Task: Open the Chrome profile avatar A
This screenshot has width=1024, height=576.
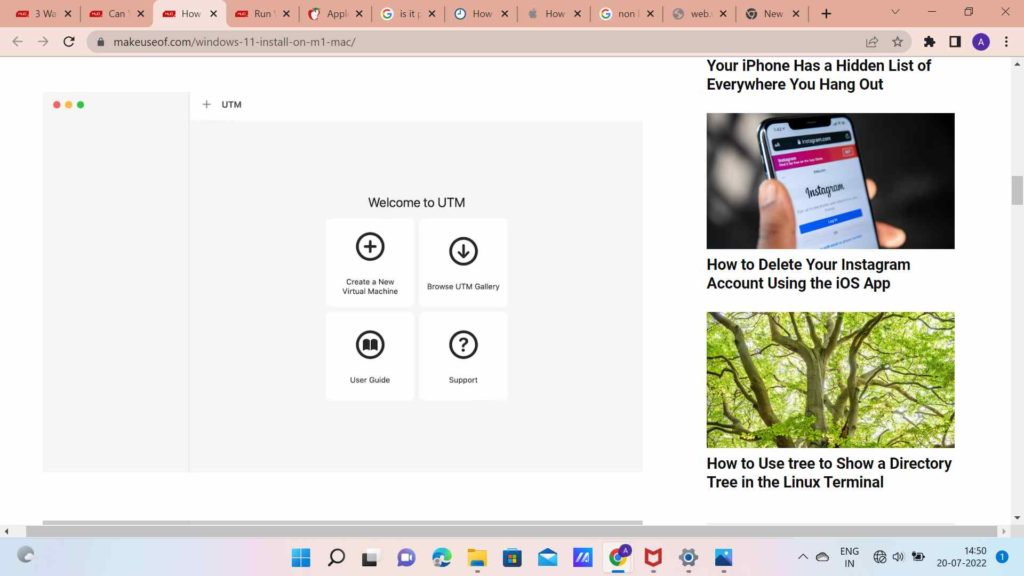Action: tap(980, 42)
